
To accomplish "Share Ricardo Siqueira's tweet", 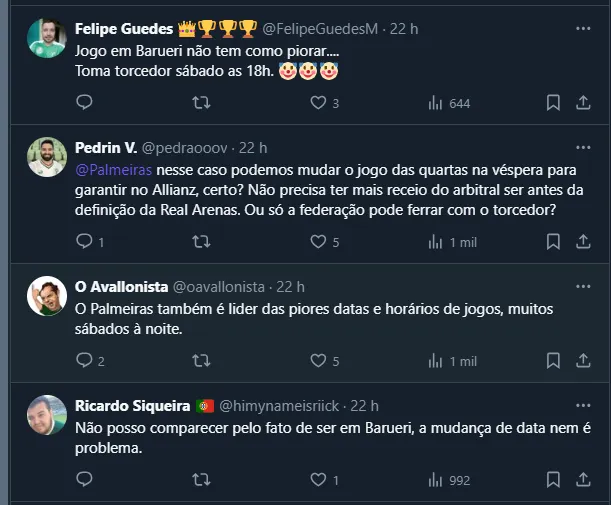I will 583,480.
